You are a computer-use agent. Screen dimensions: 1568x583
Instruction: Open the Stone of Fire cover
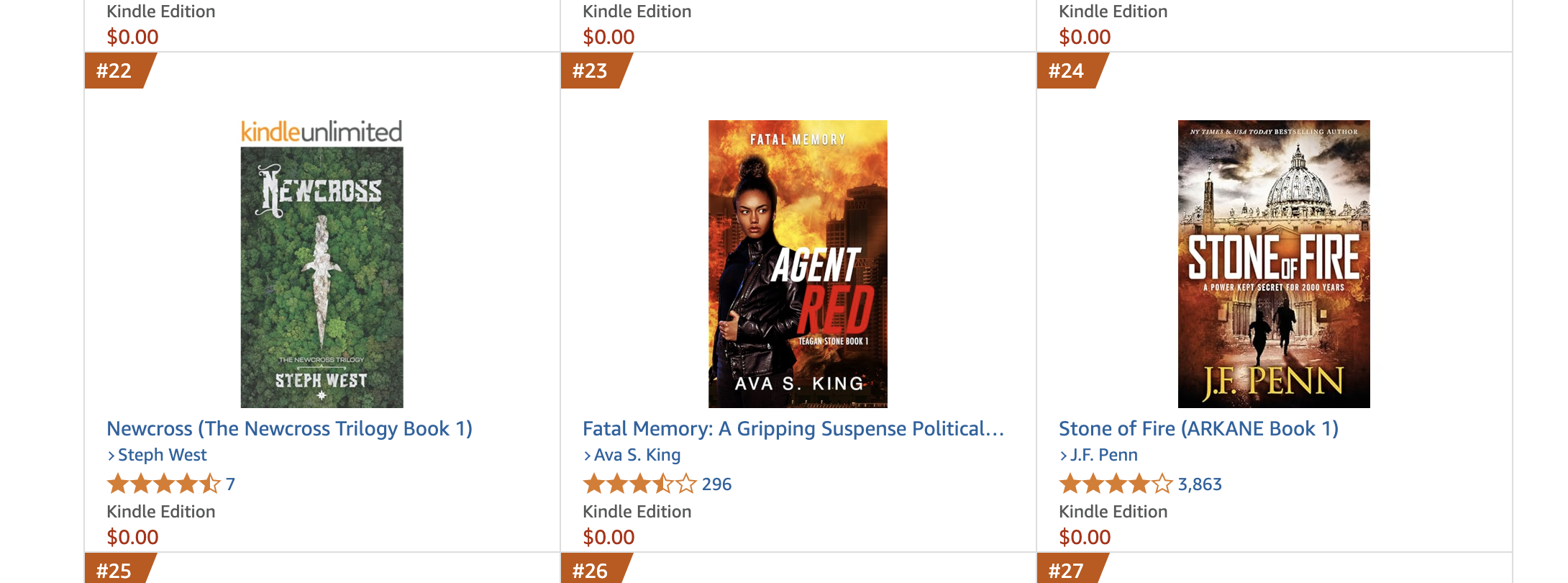click(1274, 264)
